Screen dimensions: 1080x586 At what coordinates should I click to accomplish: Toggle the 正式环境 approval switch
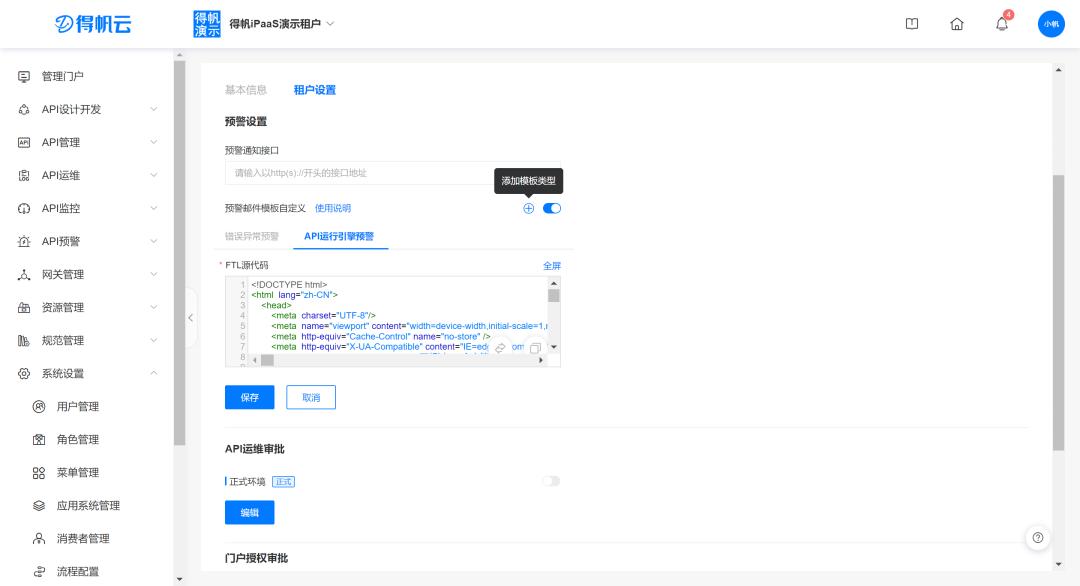point(551,481)
